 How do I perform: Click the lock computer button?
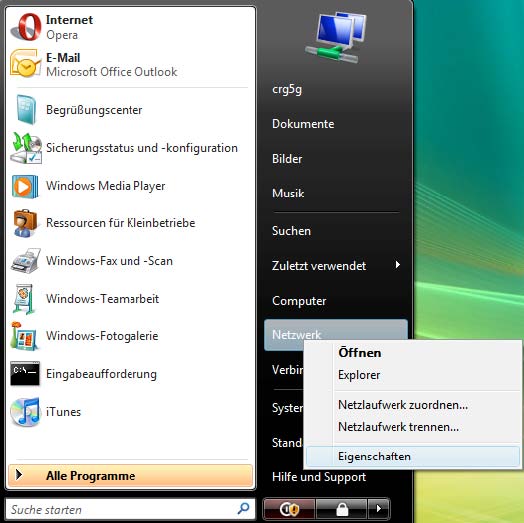(341, 509)
